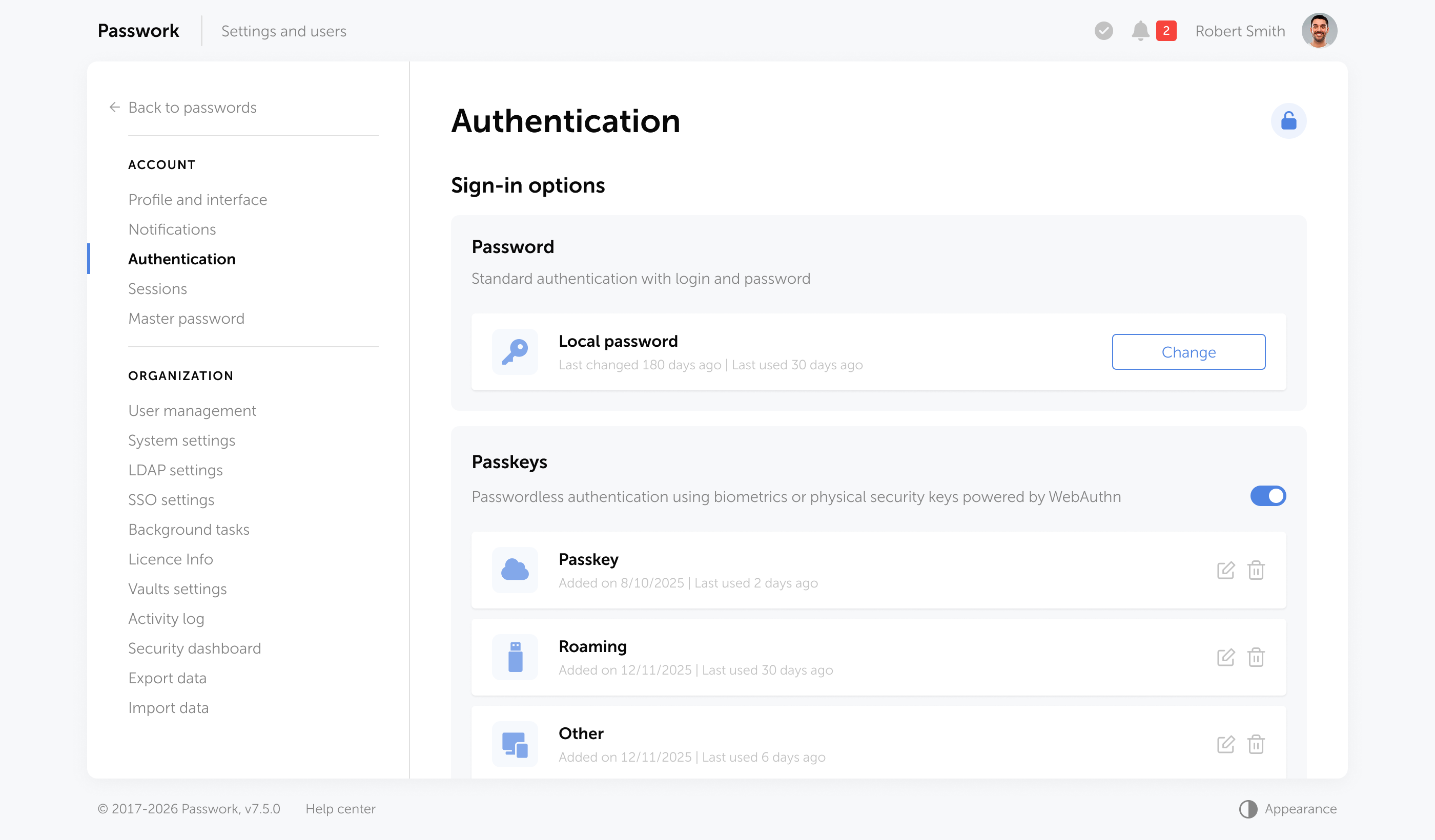Screen dimensions: 1435x840
Task: Toggle Appearance theme at bottom right
Action: click(x=1287, y=809)
